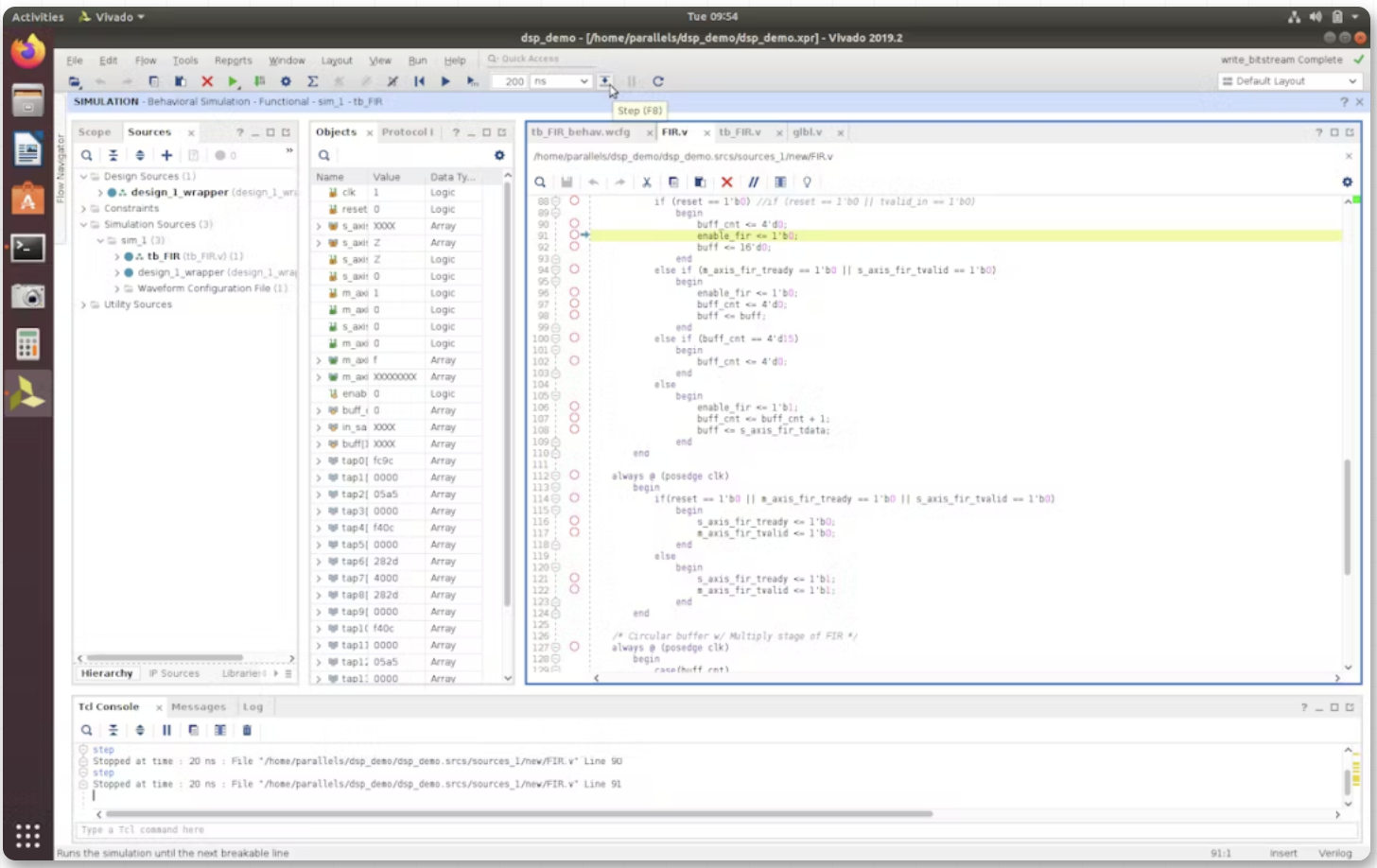Open the Flow menu
1377x868 pixels.
click(x=146, y=61)
